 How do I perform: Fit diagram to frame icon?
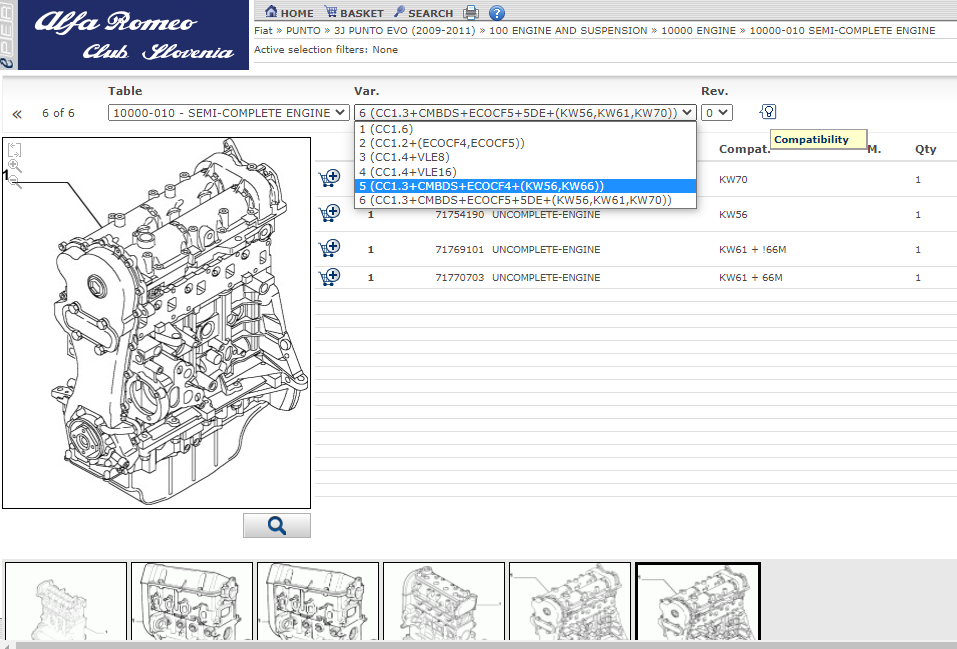pyautogui.click(x=14, y=150)
